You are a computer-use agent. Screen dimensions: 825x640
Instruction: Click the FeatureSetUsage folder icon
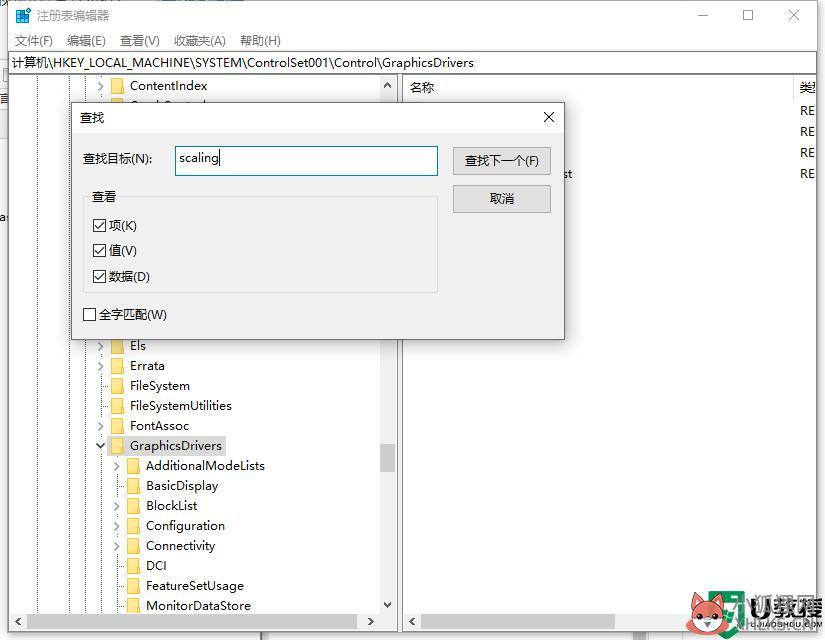pyautogui.click(x=134, y=586)
